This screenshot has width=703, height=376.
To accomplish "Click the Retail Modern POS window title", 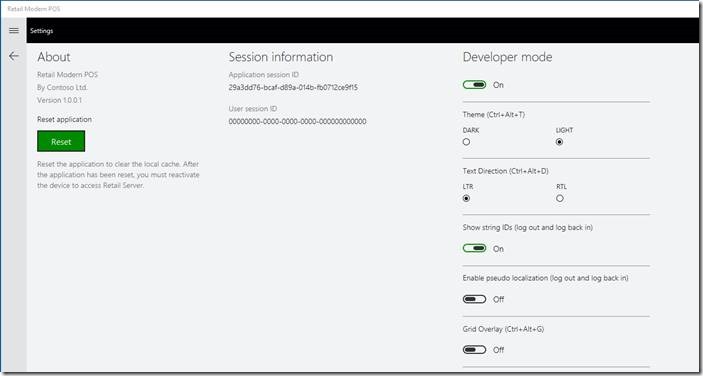I will (34, 9).
